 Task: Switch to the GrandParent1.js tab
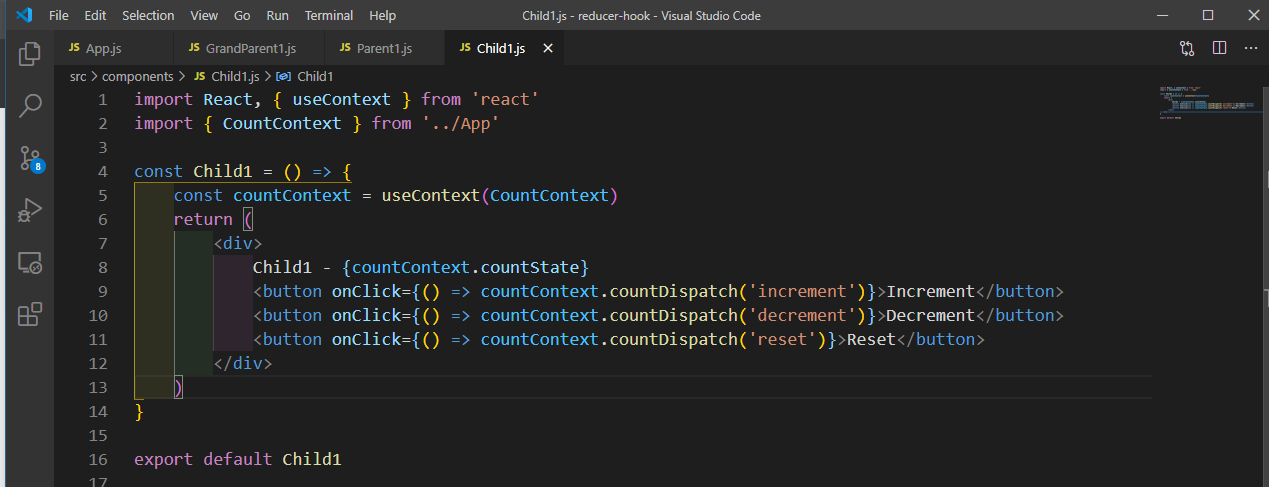click(249, 48)
